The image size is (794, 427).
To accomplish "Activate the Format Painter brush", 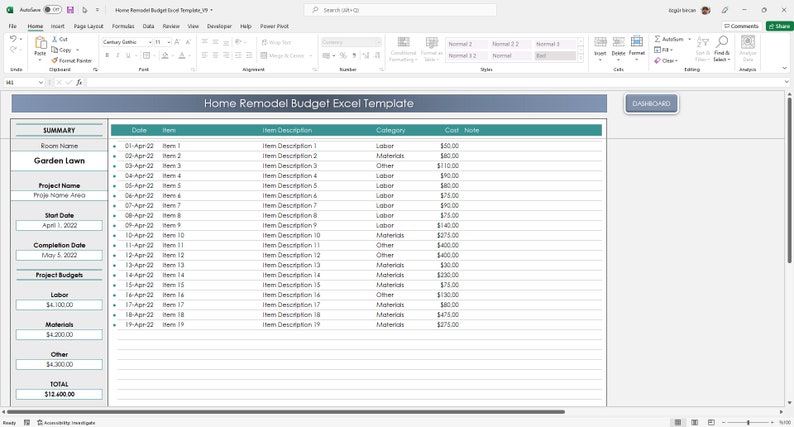I will click(55, 60).
